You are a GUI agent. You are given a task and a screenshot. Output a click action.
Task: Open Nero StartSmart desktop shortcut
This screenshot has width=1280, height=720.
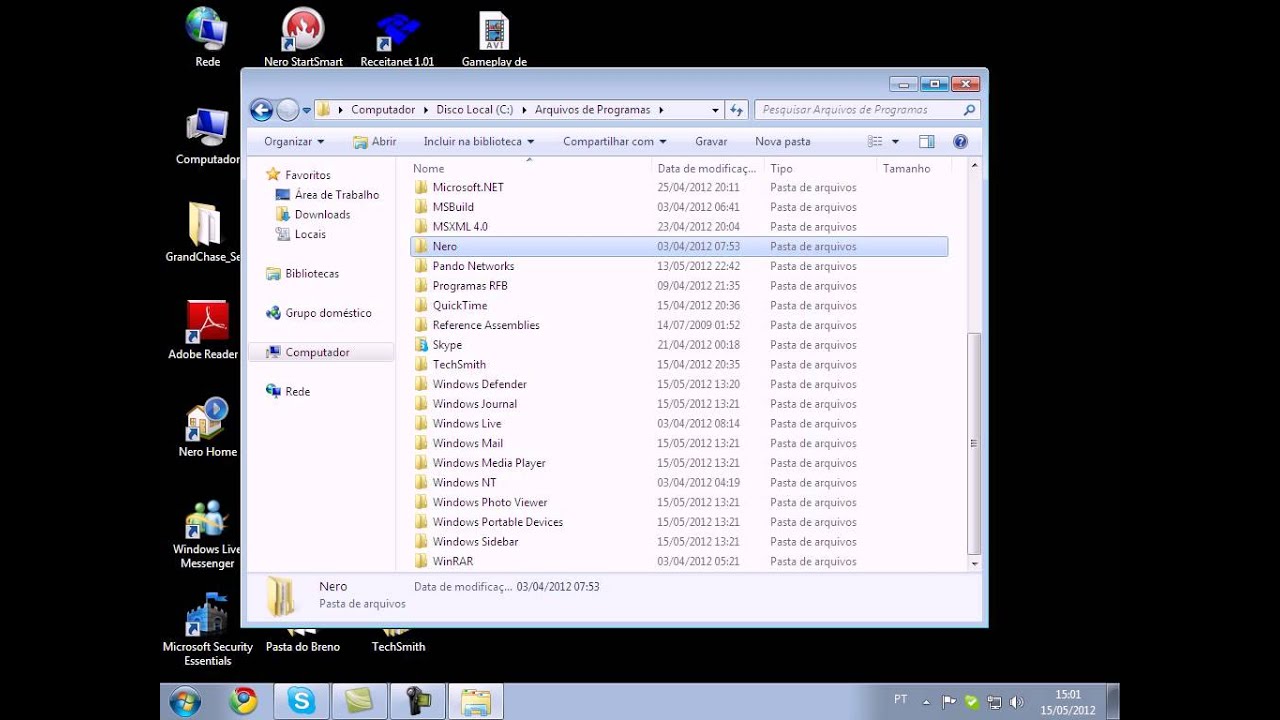(303, 37)
